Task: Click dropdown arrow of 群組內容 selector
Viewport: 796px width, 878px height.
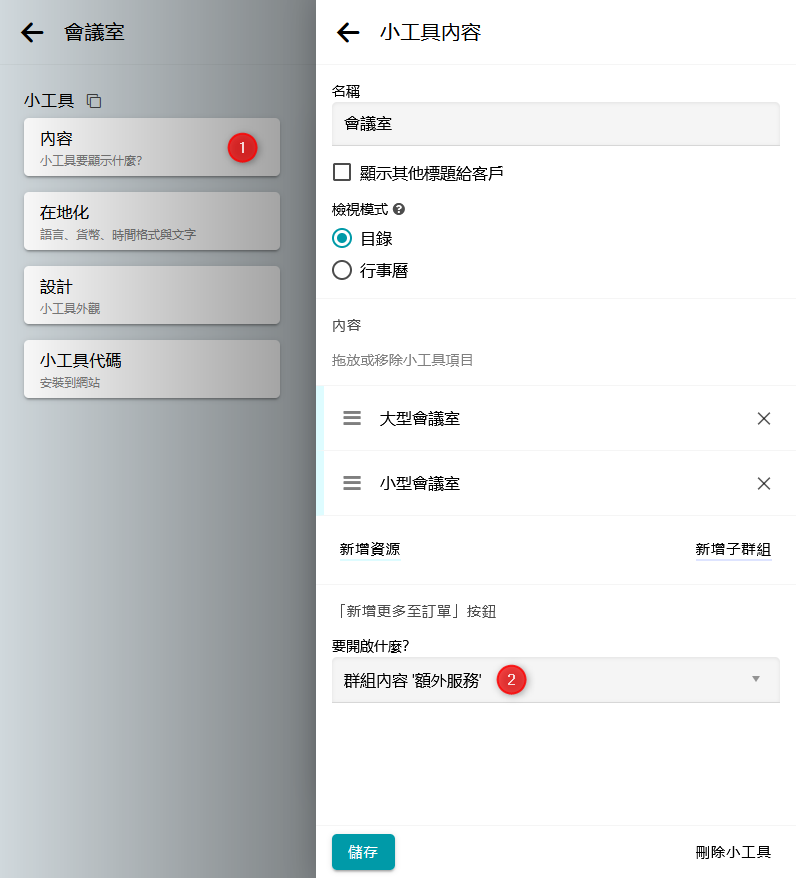Action: (756, 680)
